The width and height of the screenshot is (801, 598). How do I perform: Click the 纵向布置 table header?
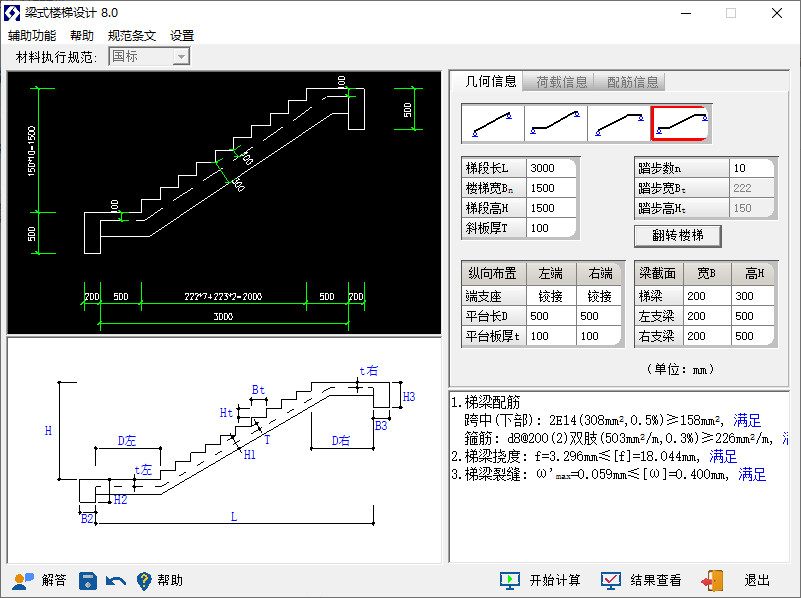tap(493, 274)
